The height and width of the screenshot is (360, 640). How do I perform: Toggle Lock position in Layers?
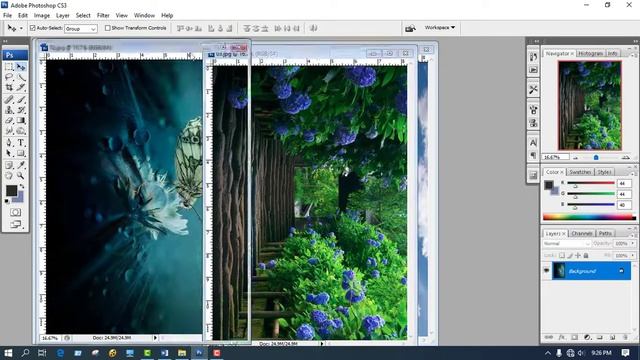(x=578, y=256)
